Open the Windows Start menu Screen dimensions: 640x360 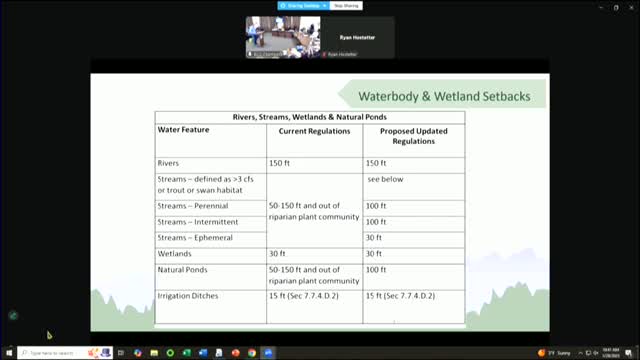(9, 353)
